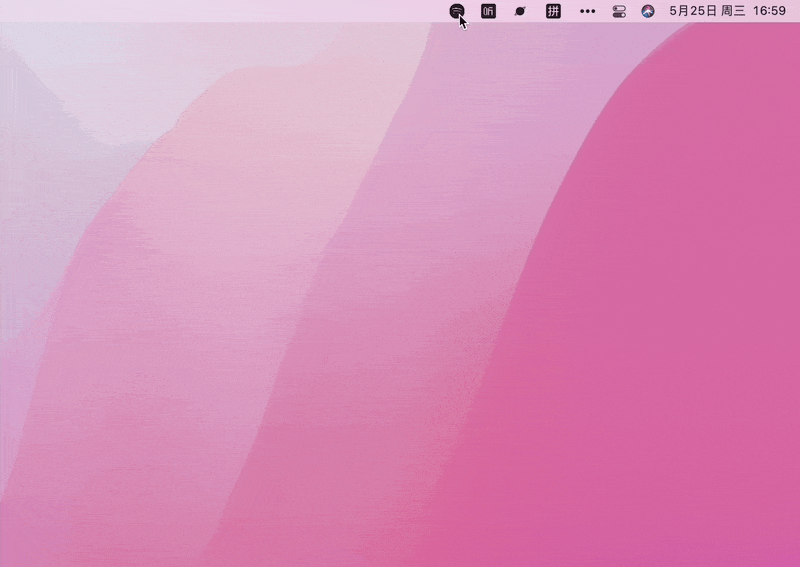
Task: Click the menu bar gap between 拼 and three dots
Action: (570, 11)
